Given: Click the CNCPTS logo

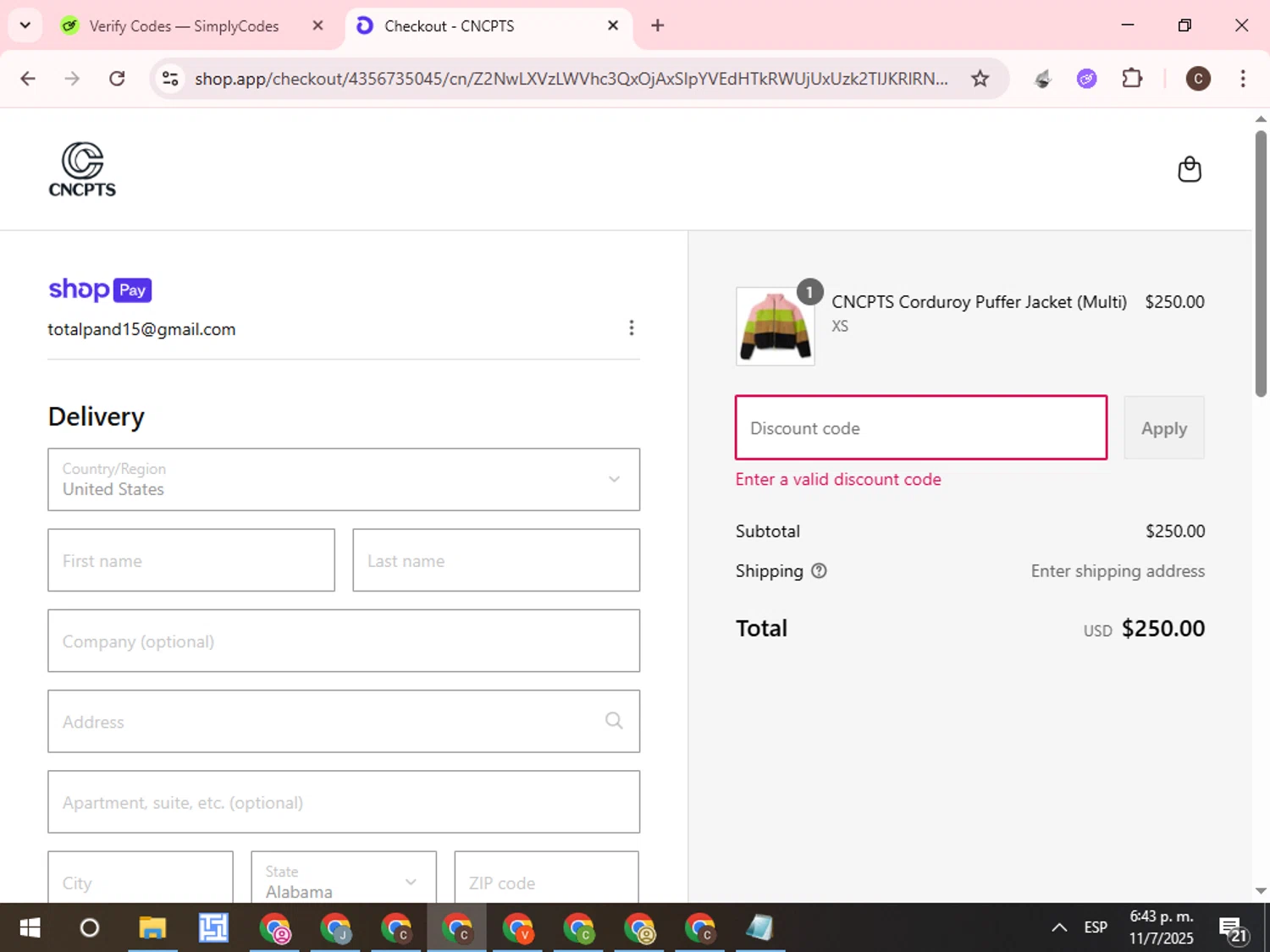Looking at the screenshot, I should tap(82, 170).
